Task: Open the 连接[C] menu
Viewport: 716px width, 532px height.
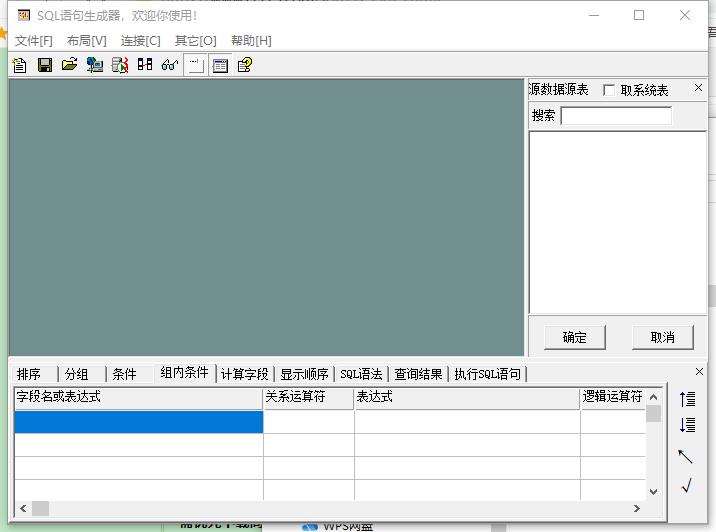Action: 140,41
